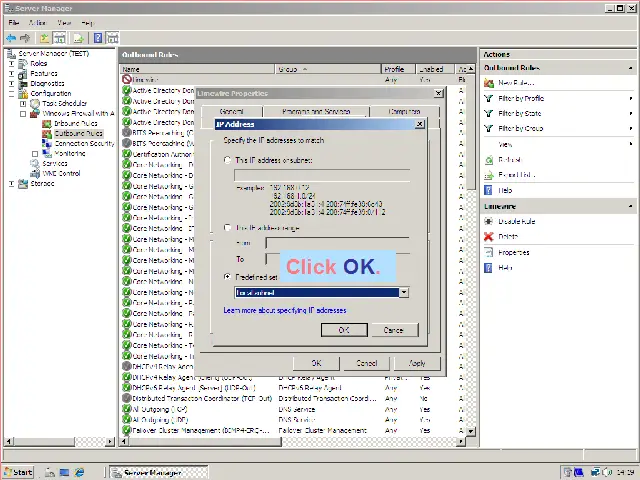The height and width of the screenshot is (480, 640).
Task: Sort rules by the Name column header
Action: [198, 69]
